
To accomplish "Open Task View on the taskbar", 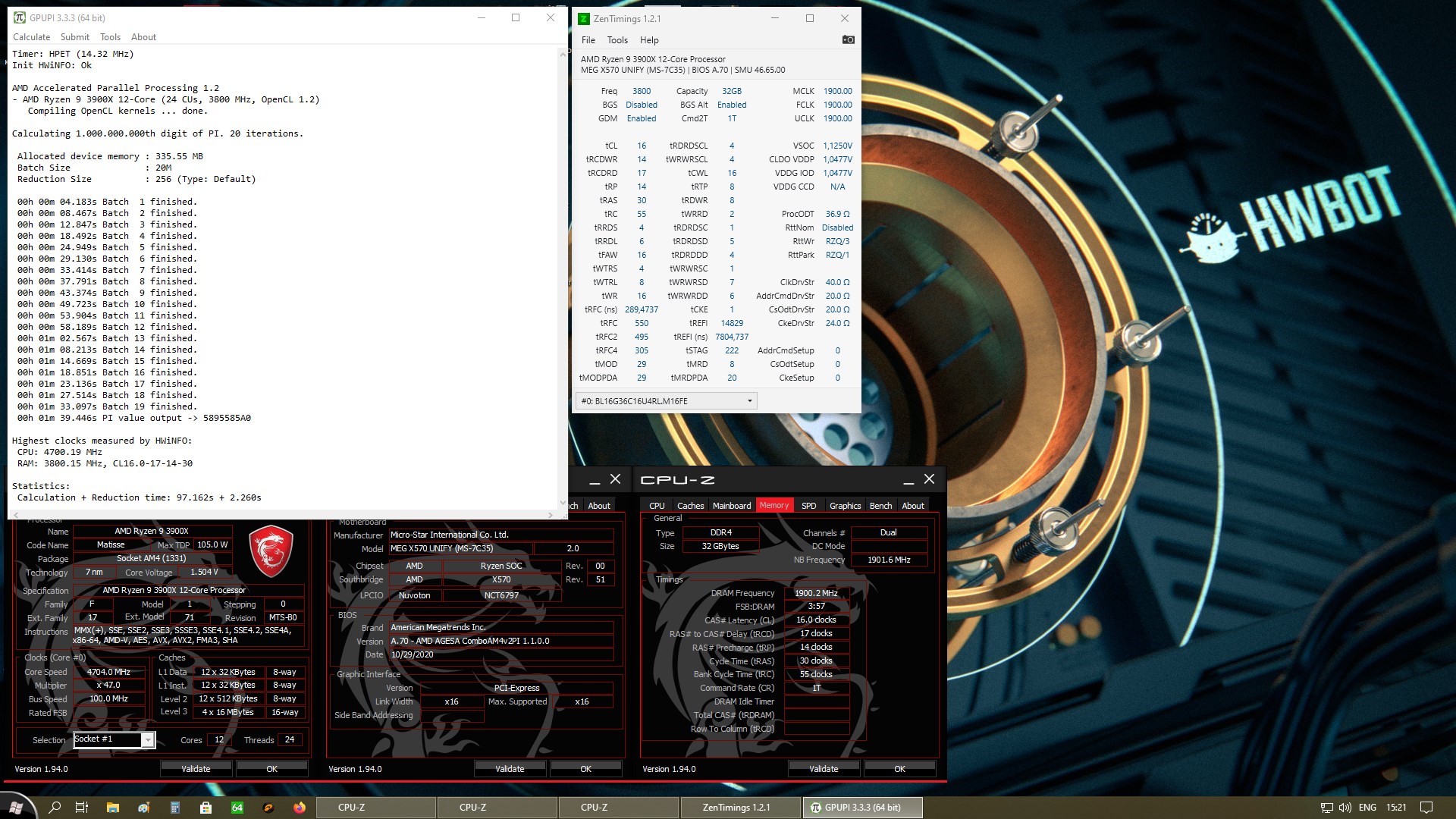I will coord(82,808).
